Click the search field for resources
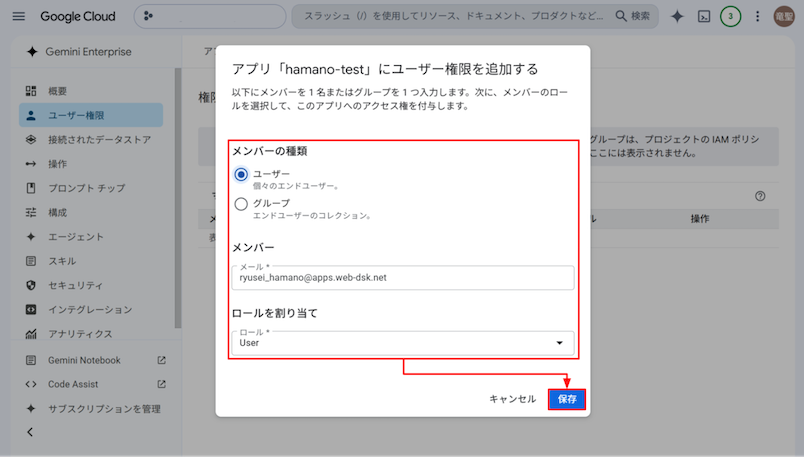This screenshot has width=804, height=457. pyautogui.click(x=454, y=16)
